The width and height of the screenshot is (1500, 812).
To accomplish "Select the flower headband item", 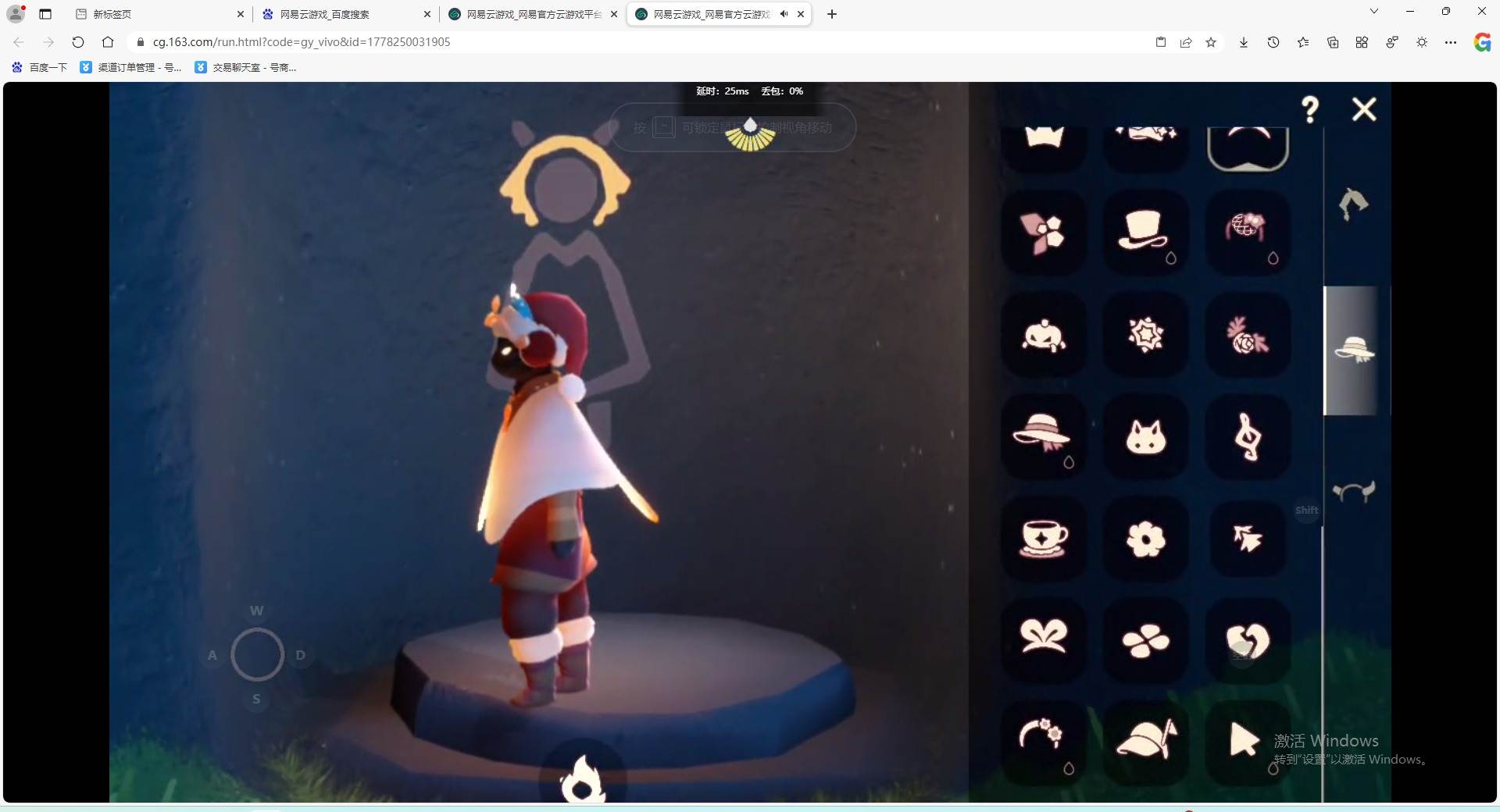I will [x=1045, y=741].
